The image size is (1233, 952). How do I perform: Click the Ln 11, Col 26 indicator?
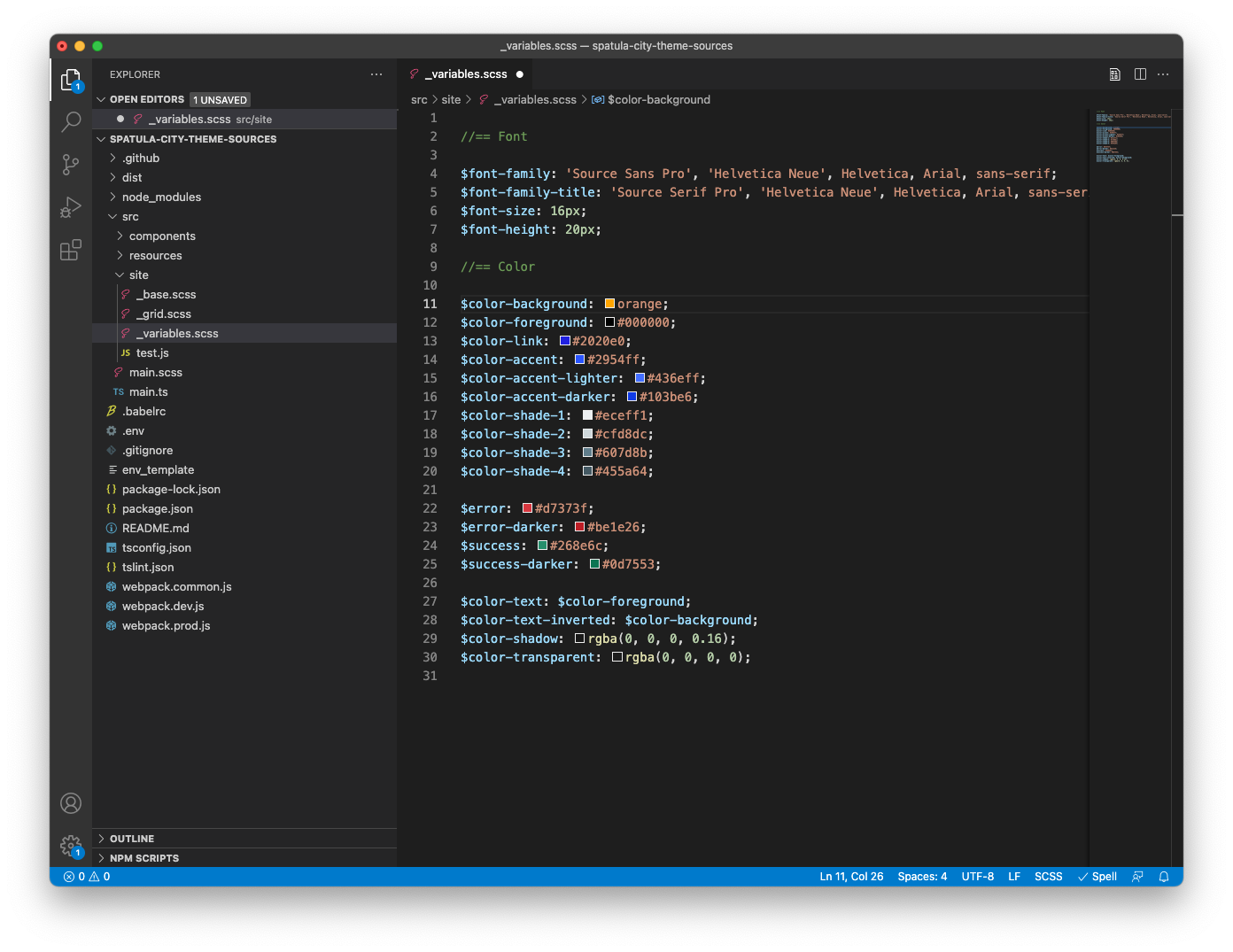tap(851, 877)
